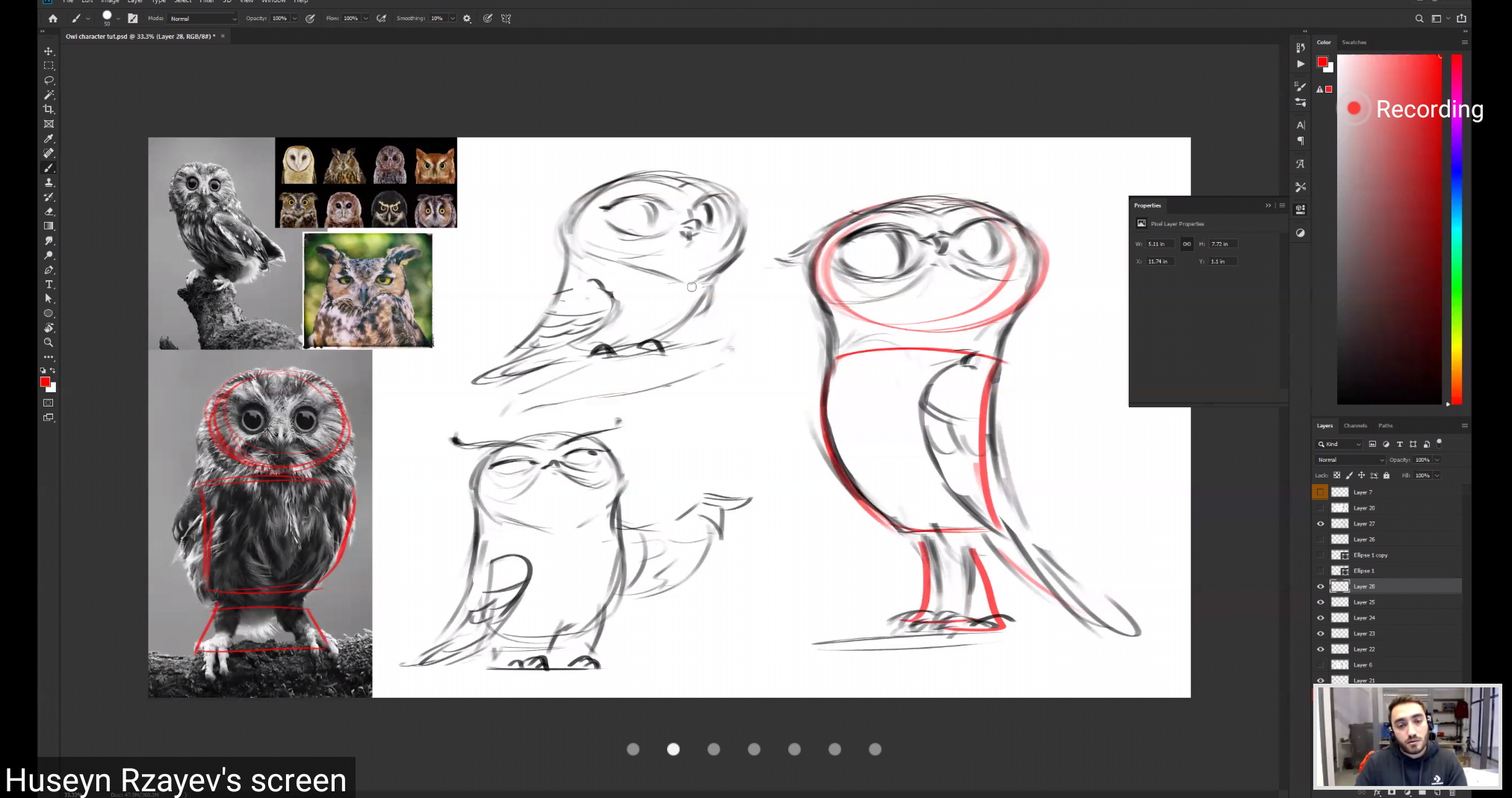The image size is (1512, 798).
Task: Select the Move tool
Action: pos(49,52)
